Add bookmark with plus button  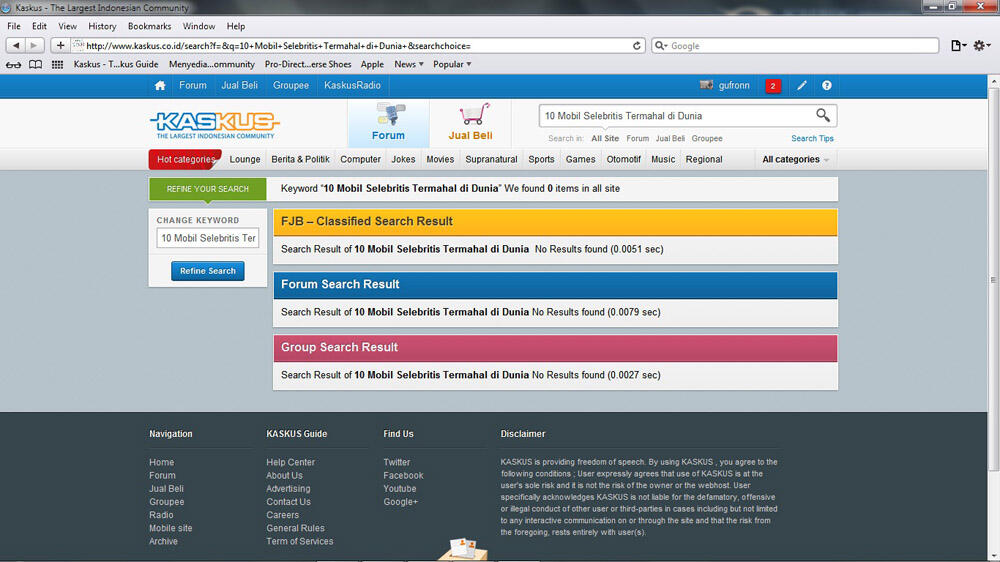(x=60, y=45)
